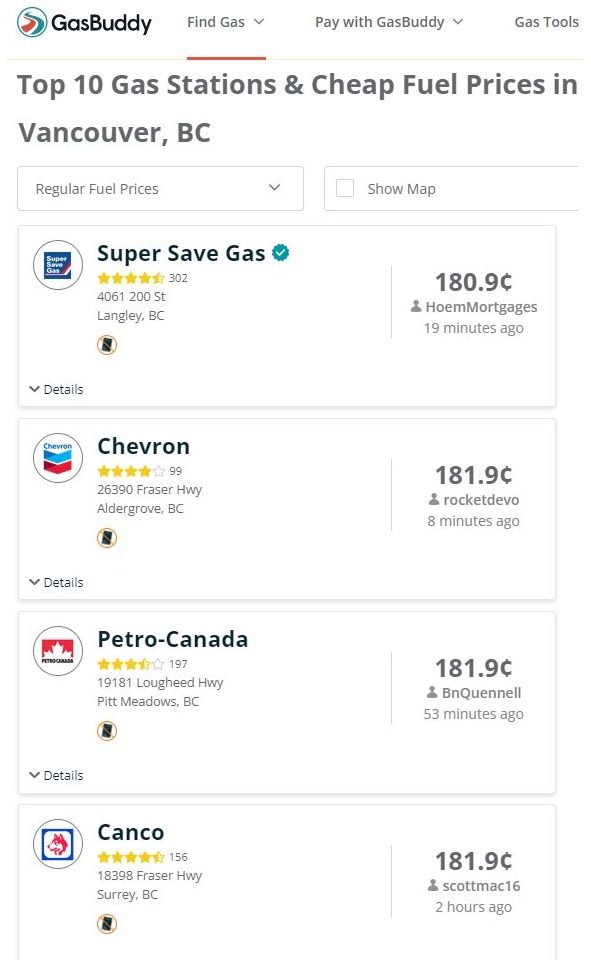Open the Find Gas menu

pyautogui.click(x=226, y=22)
